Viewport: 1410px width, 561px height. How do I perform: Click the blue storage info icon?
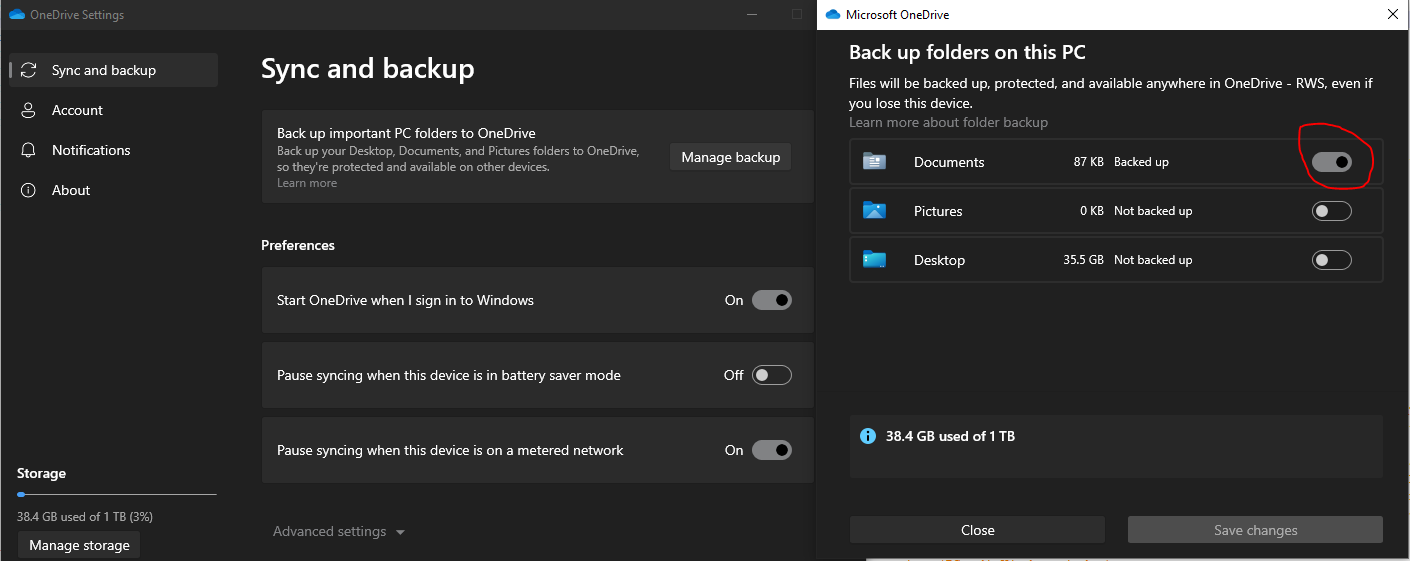pyautogui.click(x=868, y=436)
